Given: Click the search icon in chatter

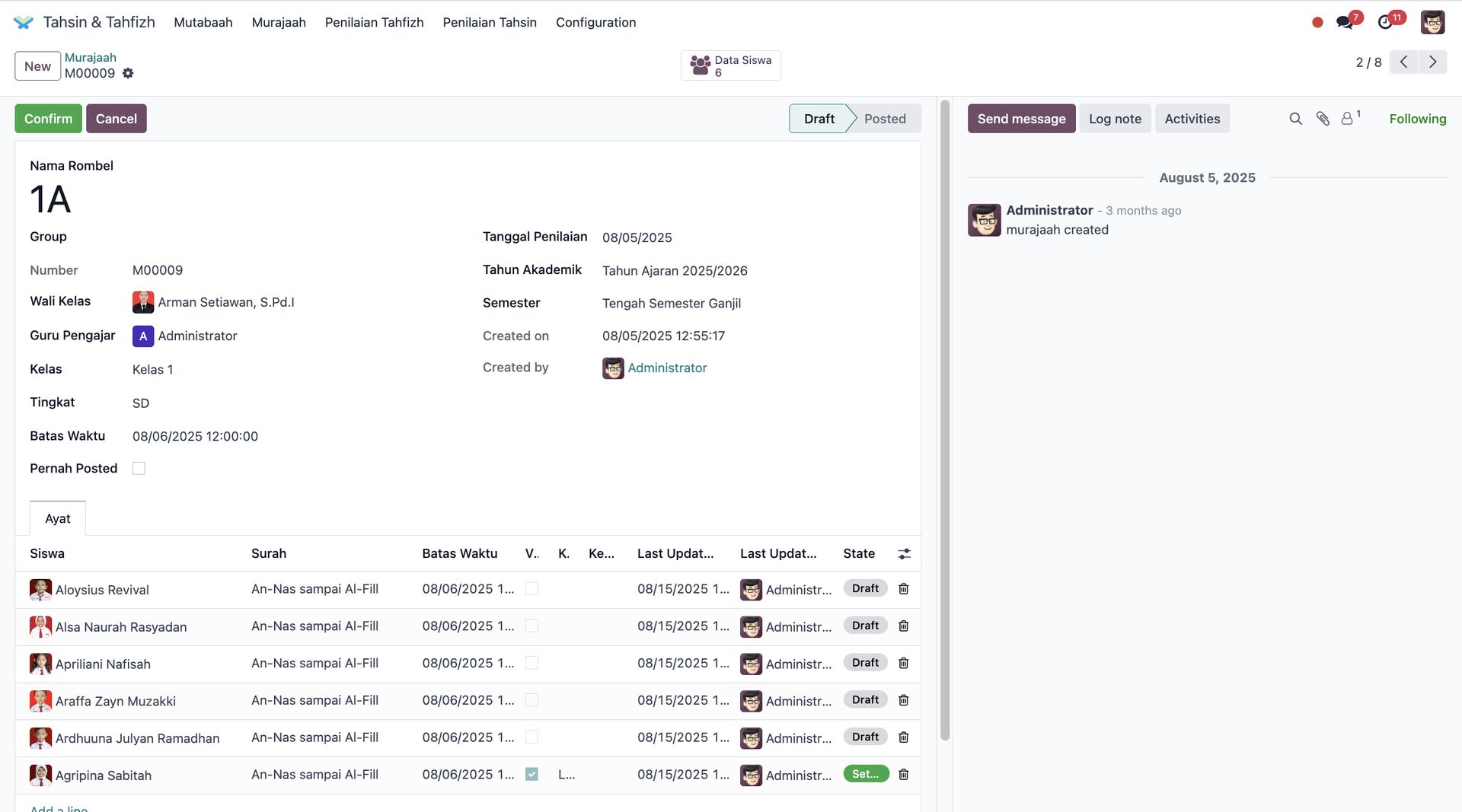Looking at the screenshot, I should point(1295,119).
